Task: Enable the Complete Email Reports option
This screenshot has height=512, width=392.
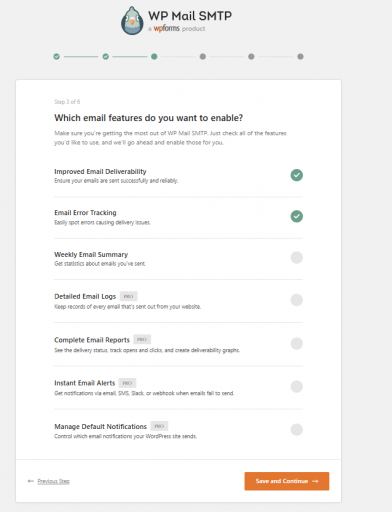Action: coord(297,343)
